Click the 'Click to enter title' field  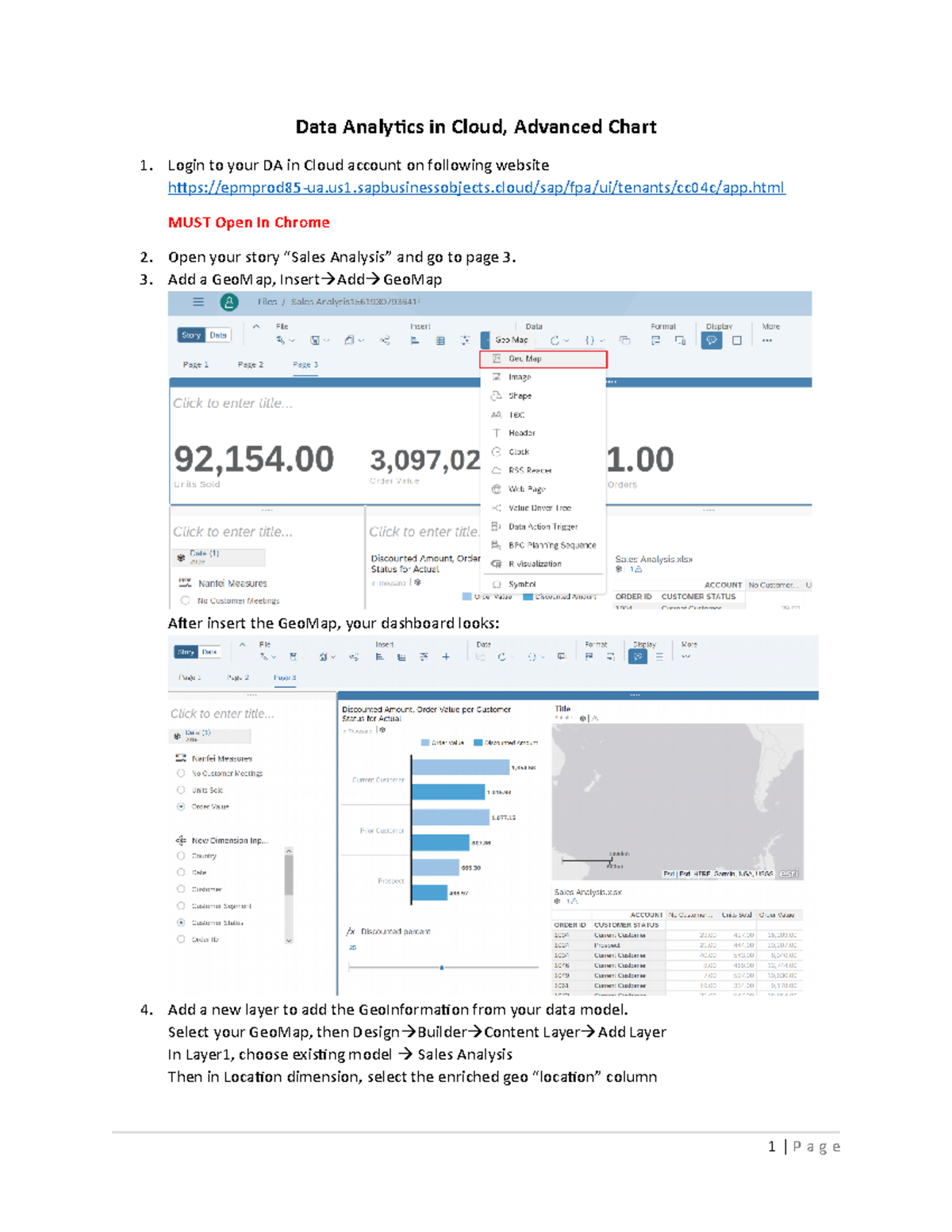(222, 714)
